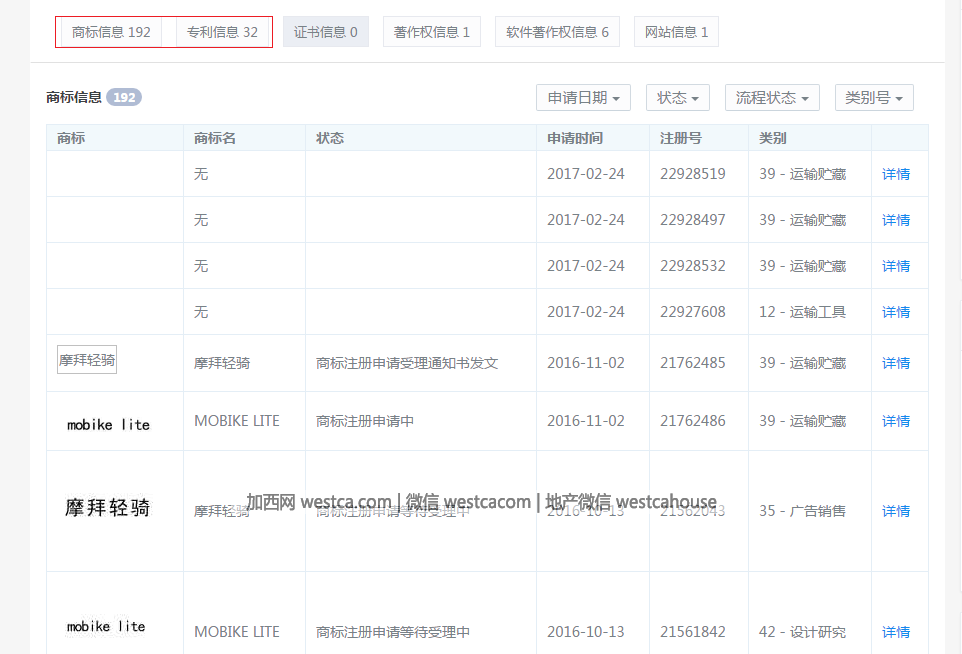Open 详情 for MOBIKE LITE 21762486

coord(896,421)
